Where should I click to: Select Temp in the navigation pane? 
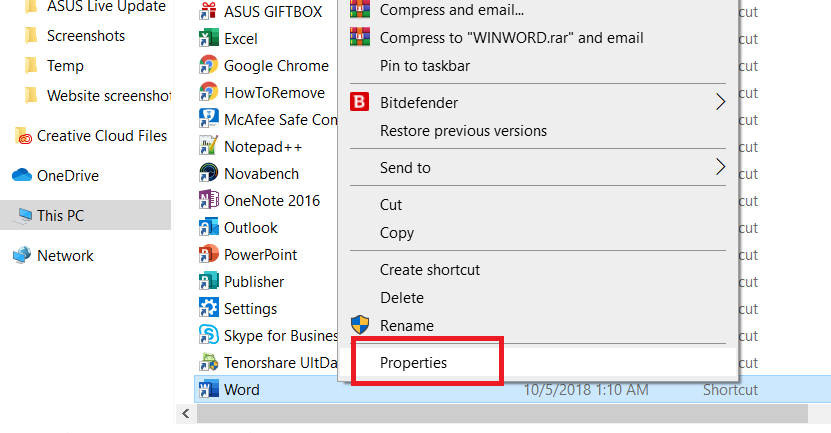coord(65,66)
